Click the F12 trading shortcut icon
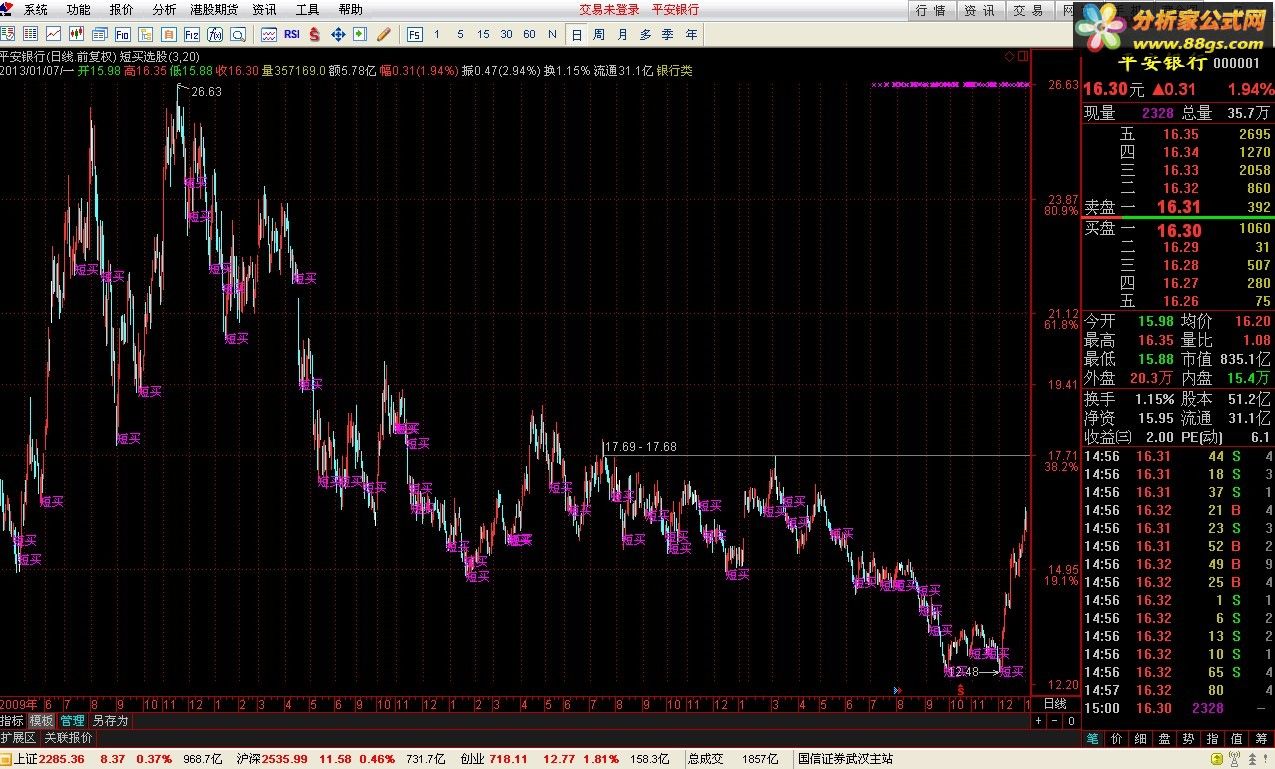The image size is (1275, 769). click(192, 34)
